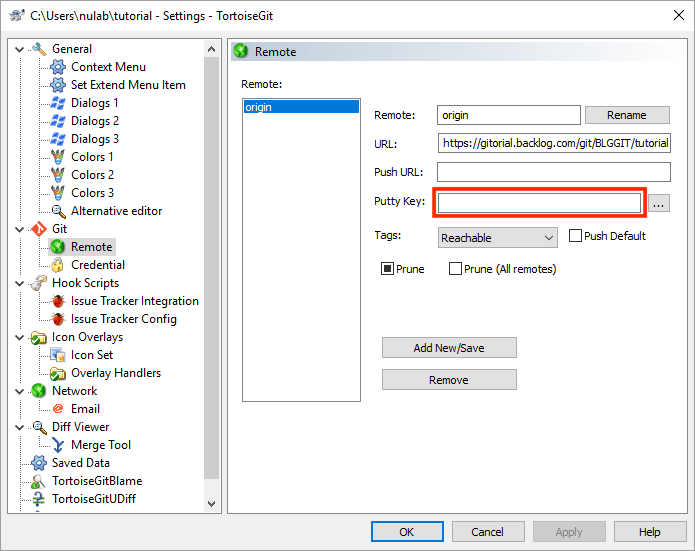Screen dimensions: 695x551
Task: Click the TortoiseGitBlame person icon
Action: coord(39,481)
